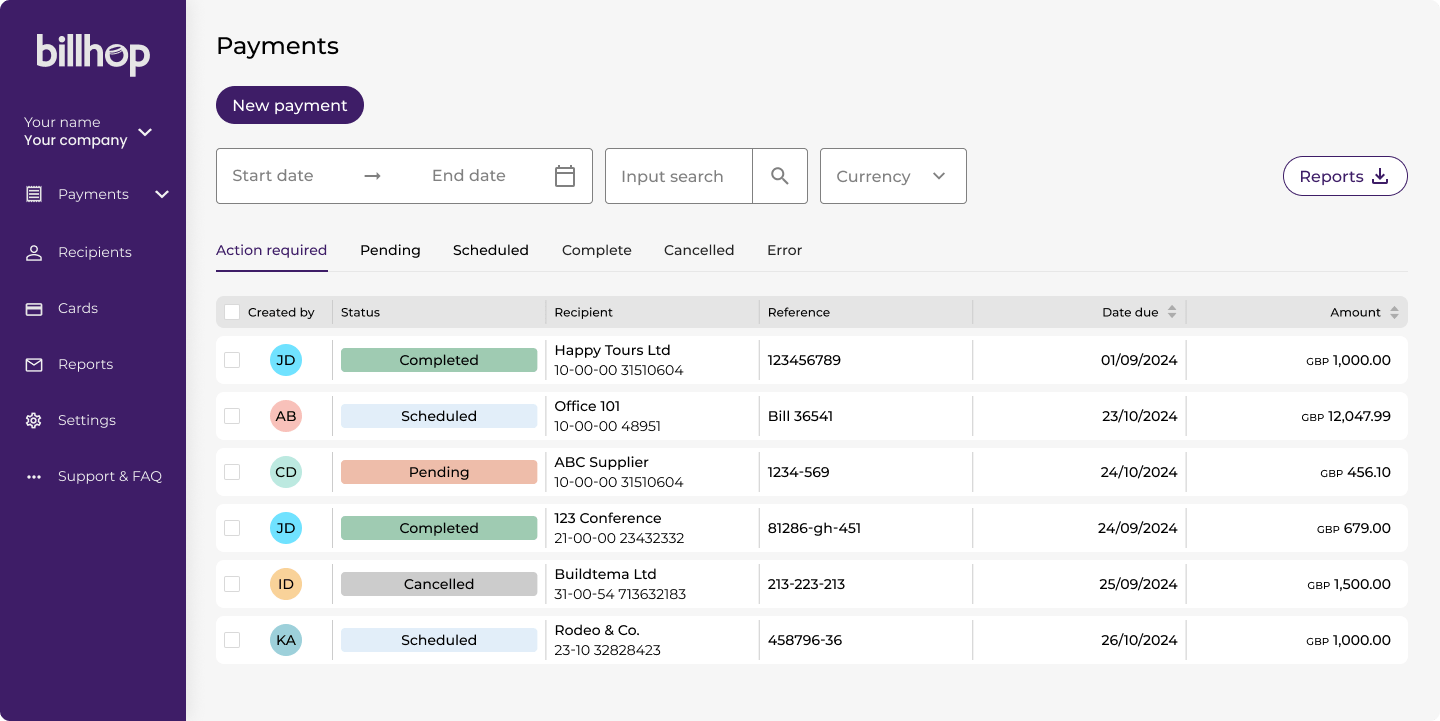Click the billhop logo

coord(93,54)
